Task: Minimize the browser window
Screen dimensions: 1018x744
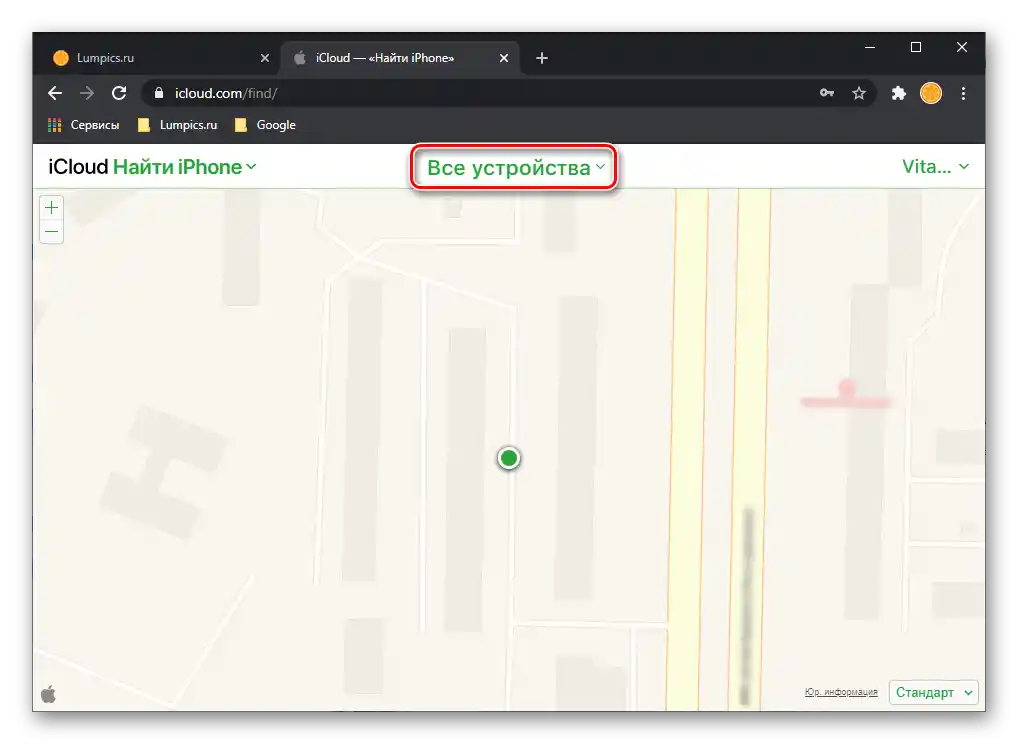Action: 870,47
